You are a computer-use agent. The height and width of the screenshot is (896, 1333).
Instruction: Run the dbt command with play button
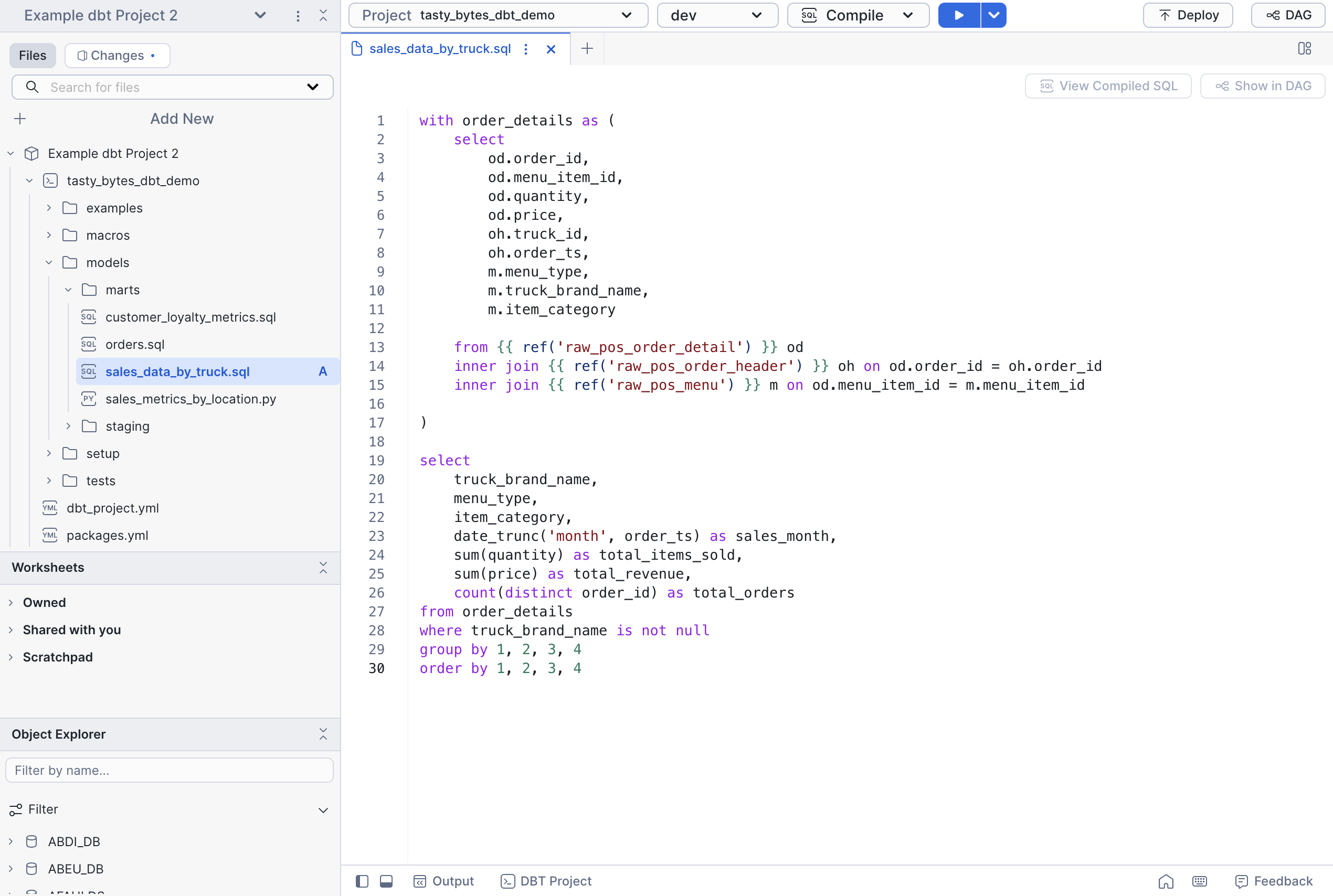tap(959, 15)
